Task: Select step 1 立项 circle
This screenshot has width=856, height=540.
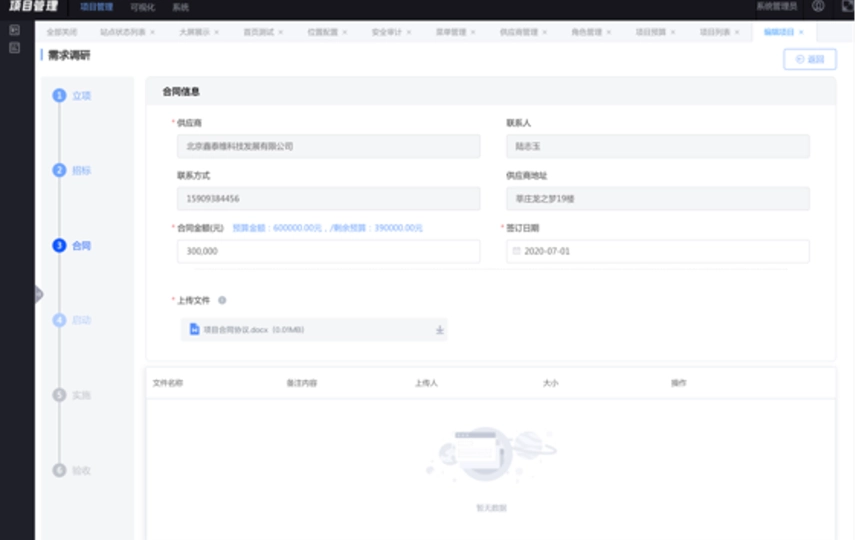Action: (x=59, y=96)
